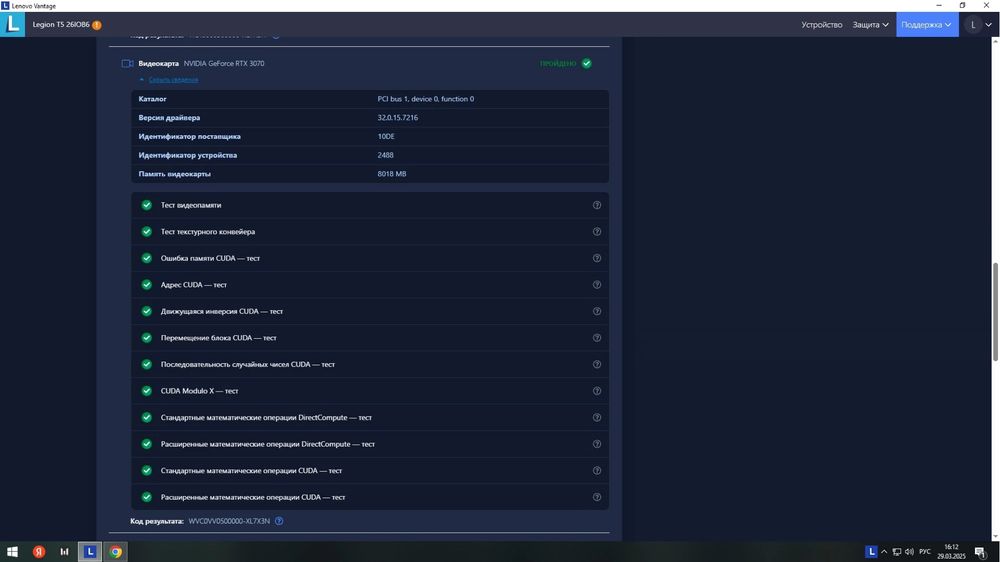This screenshot has width=1000, height=562.
Task: Click the orange warning badge beside Legion T5
Action: pos(97,25)
